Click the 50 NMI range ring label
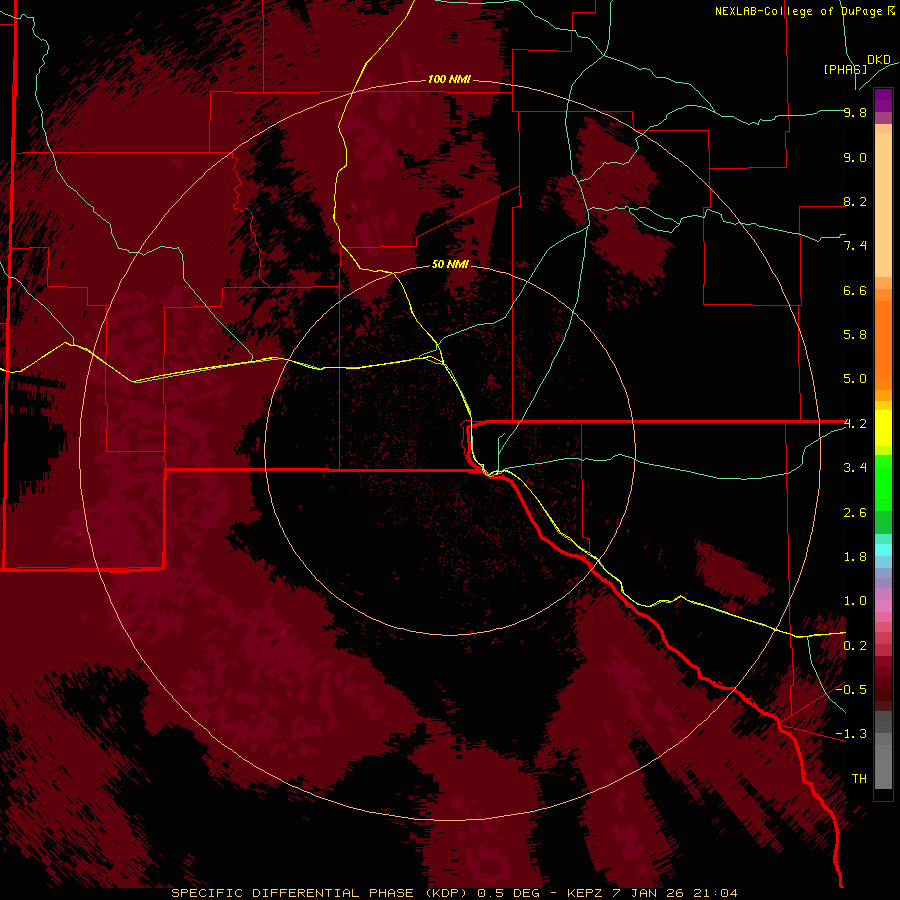The height and width of the screenshot is (900, 900). click(450, 265)
